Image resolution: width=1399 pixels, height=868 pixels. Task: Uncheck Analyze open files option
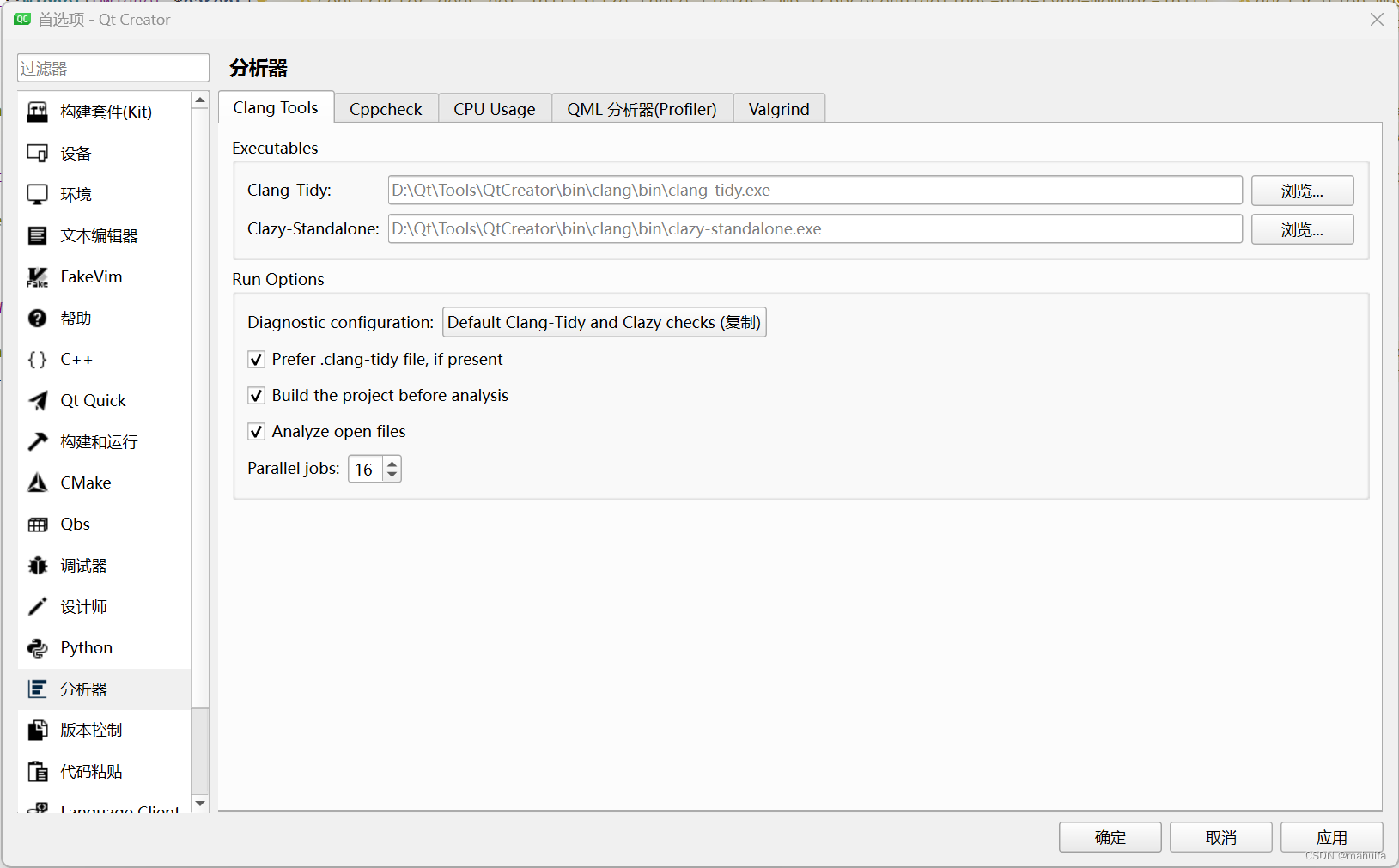256,431
